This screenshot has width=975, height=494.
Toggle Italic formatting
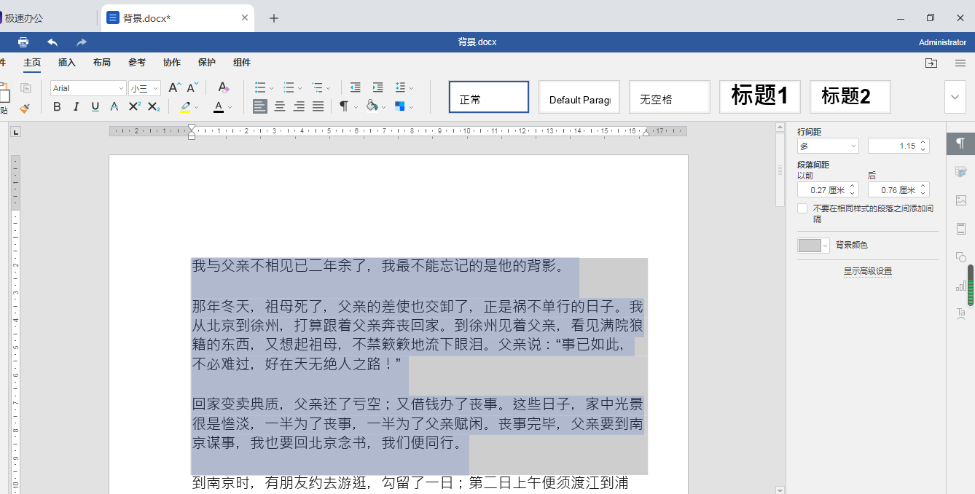(76, 107)
